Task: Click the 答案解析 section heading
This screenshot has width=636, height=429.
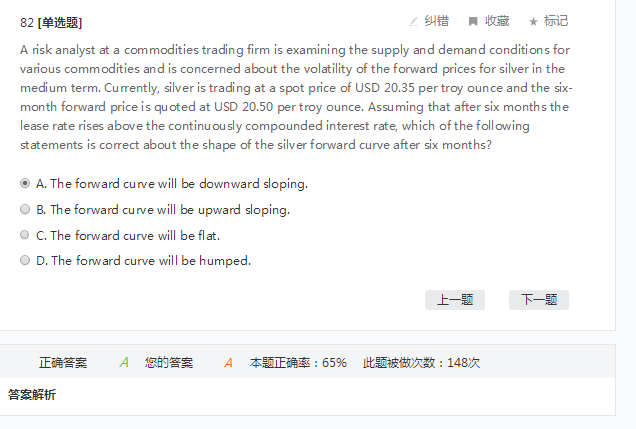Action: [x=32, y=395]
